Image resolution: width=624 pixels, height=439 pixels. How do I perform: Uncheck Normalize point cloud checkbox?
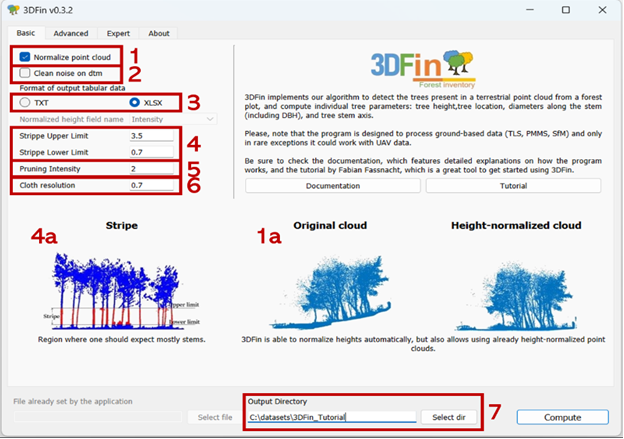tap(25, 57)
